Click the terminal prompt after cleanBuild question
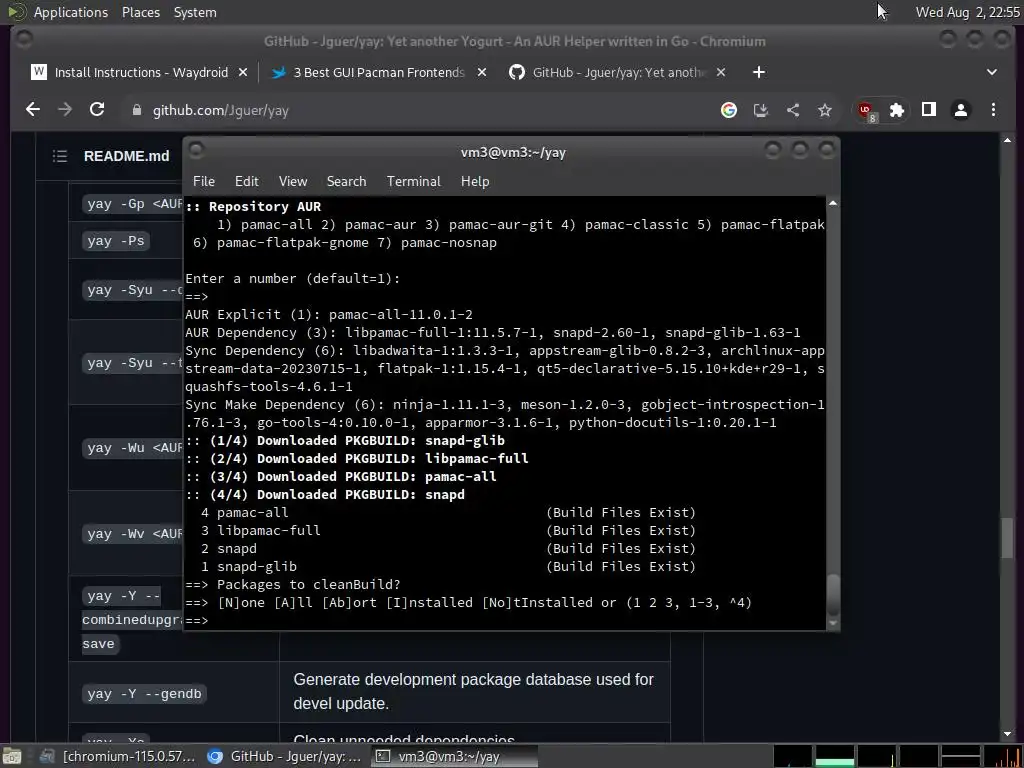This screenshot has height=768, width=1024. tap(197, 620)
